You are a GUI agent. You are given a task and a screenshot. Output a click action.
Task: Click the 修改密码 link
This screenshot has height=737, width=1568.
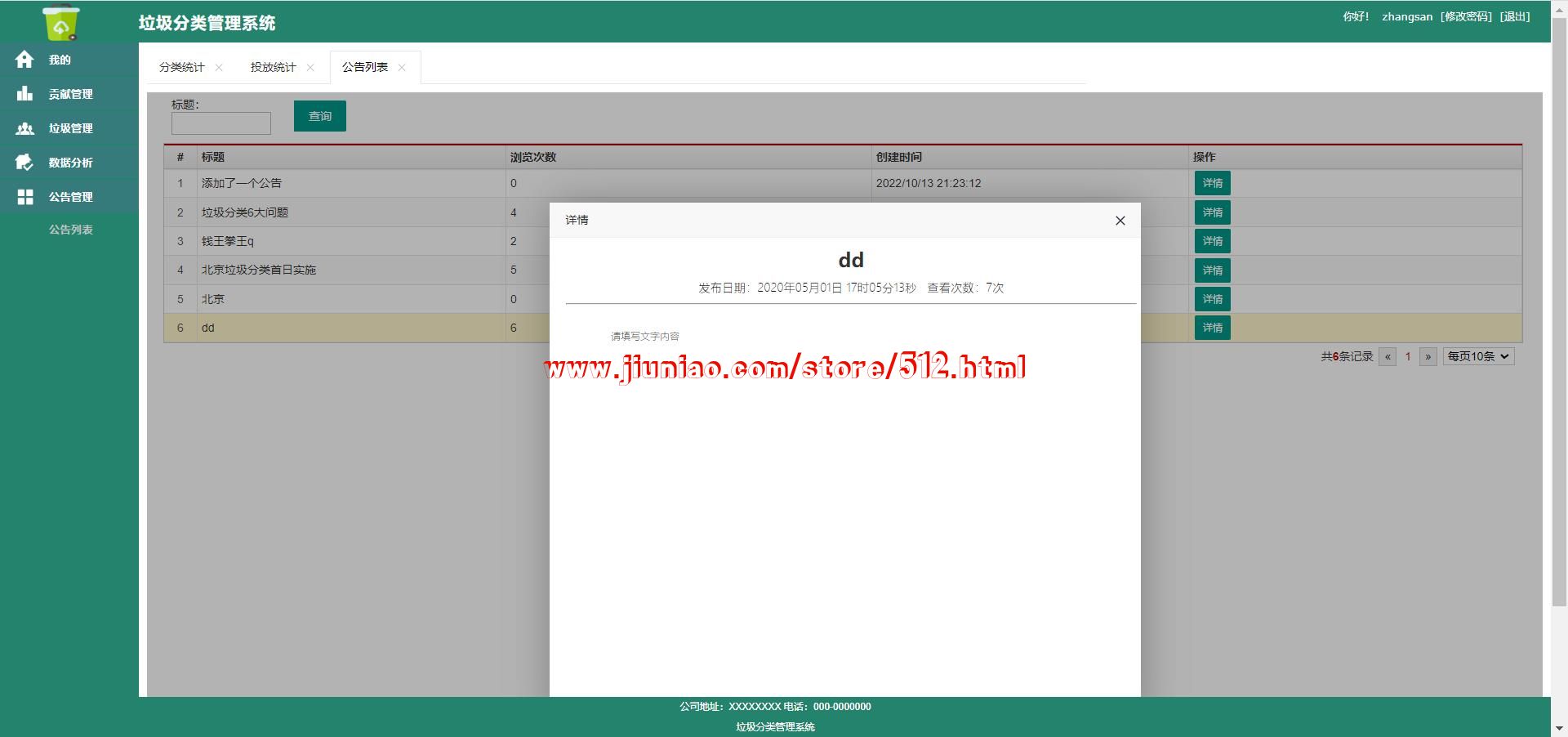(1466, 16)
